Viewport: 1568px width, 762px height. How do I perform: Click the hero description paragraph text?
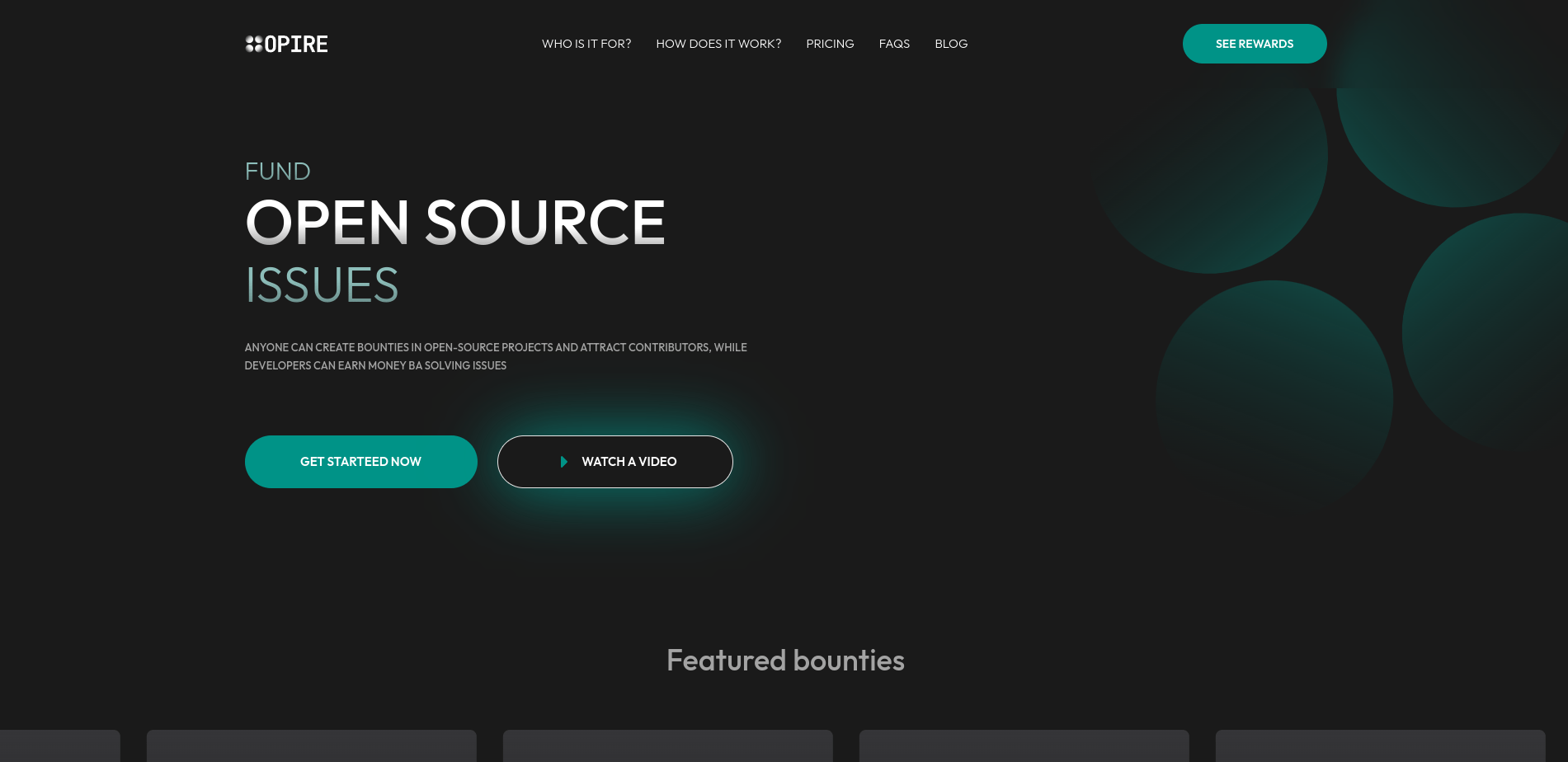pyautogui.click(x=495, y=355)
